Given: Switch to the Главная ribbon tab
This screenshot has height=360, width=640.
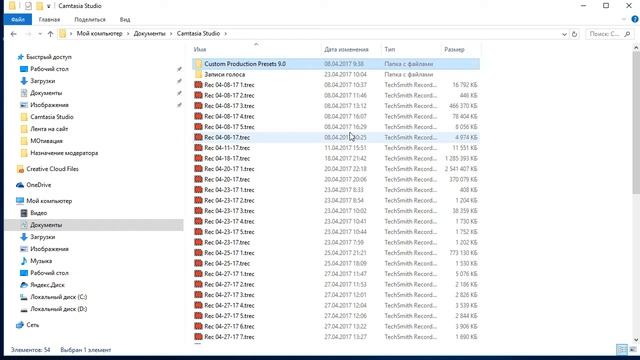Looking at the screenshot, I should [49, 19].
